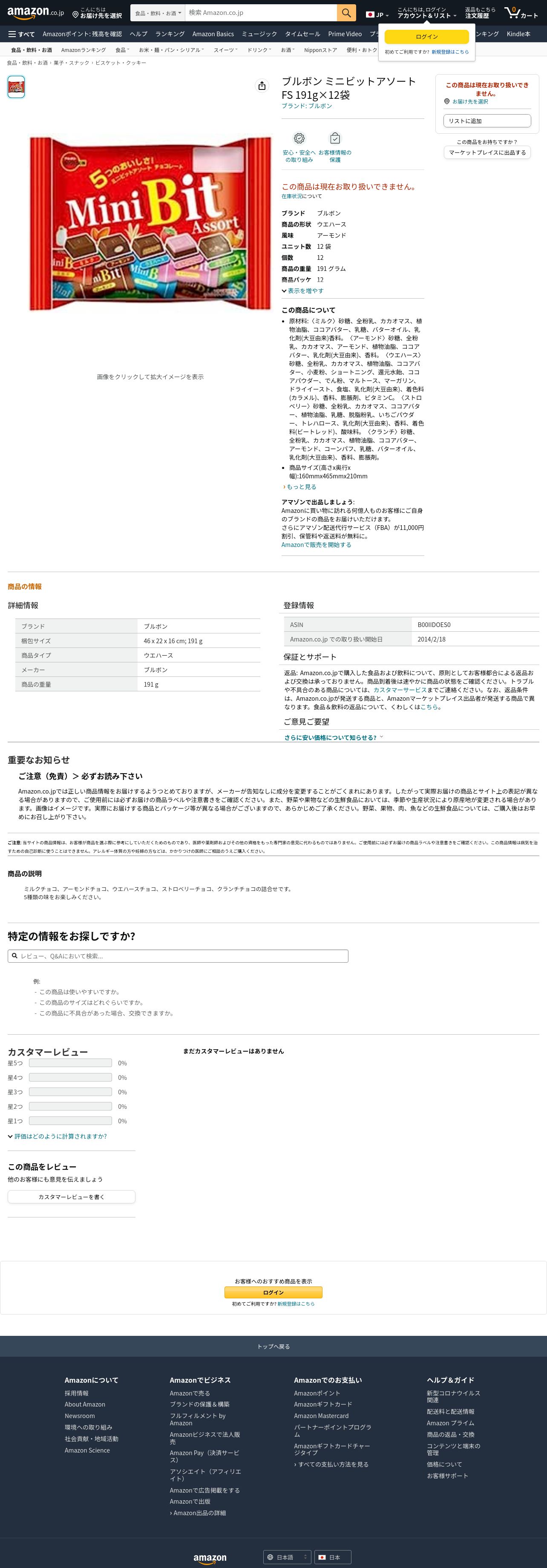Viewport: 547px width, 1568px height.
Task: Open Kindle本 nav item
Action: click(x=518, y=34)
